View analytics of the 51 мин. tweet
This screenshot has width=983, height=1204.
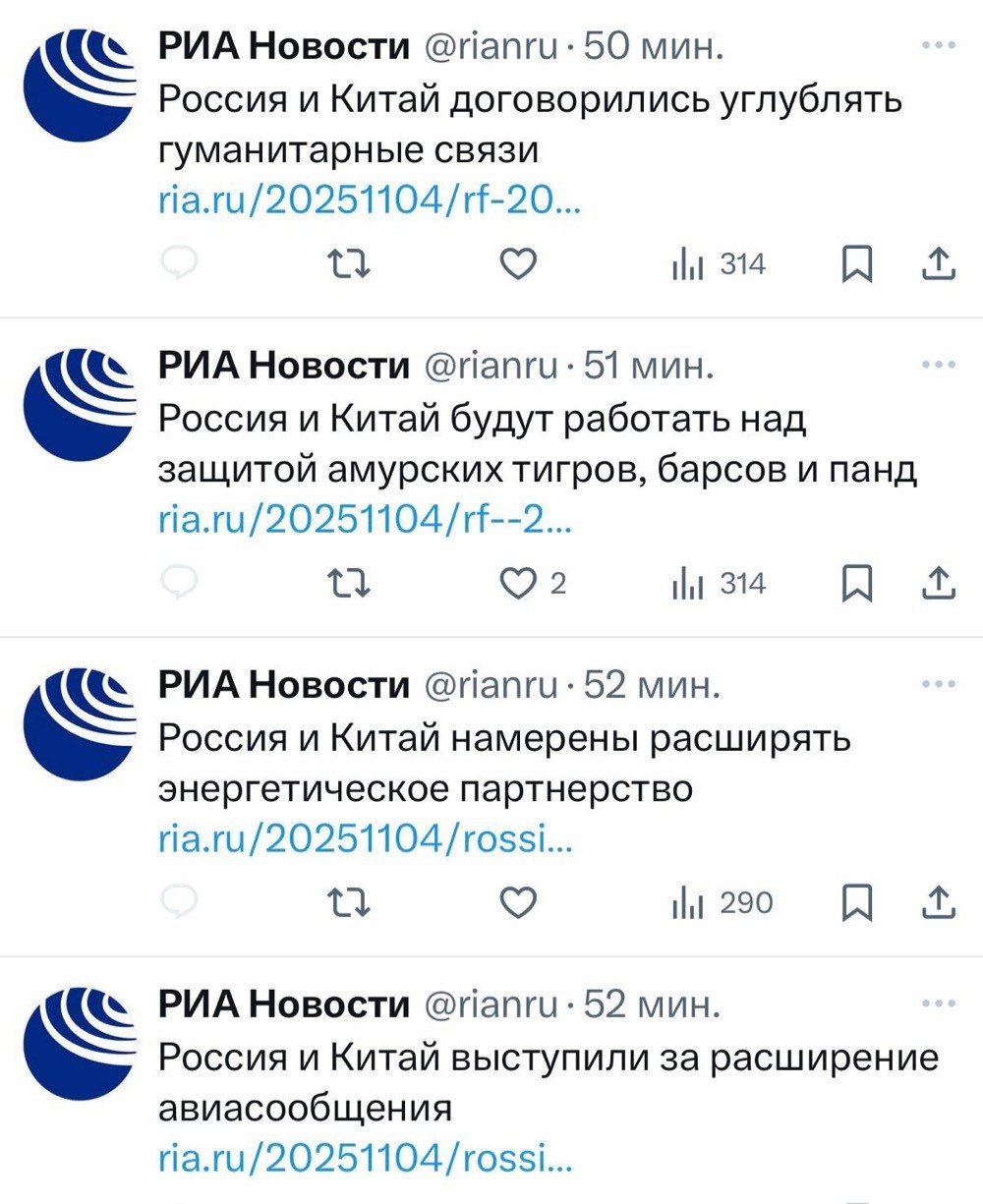[719, 584]
